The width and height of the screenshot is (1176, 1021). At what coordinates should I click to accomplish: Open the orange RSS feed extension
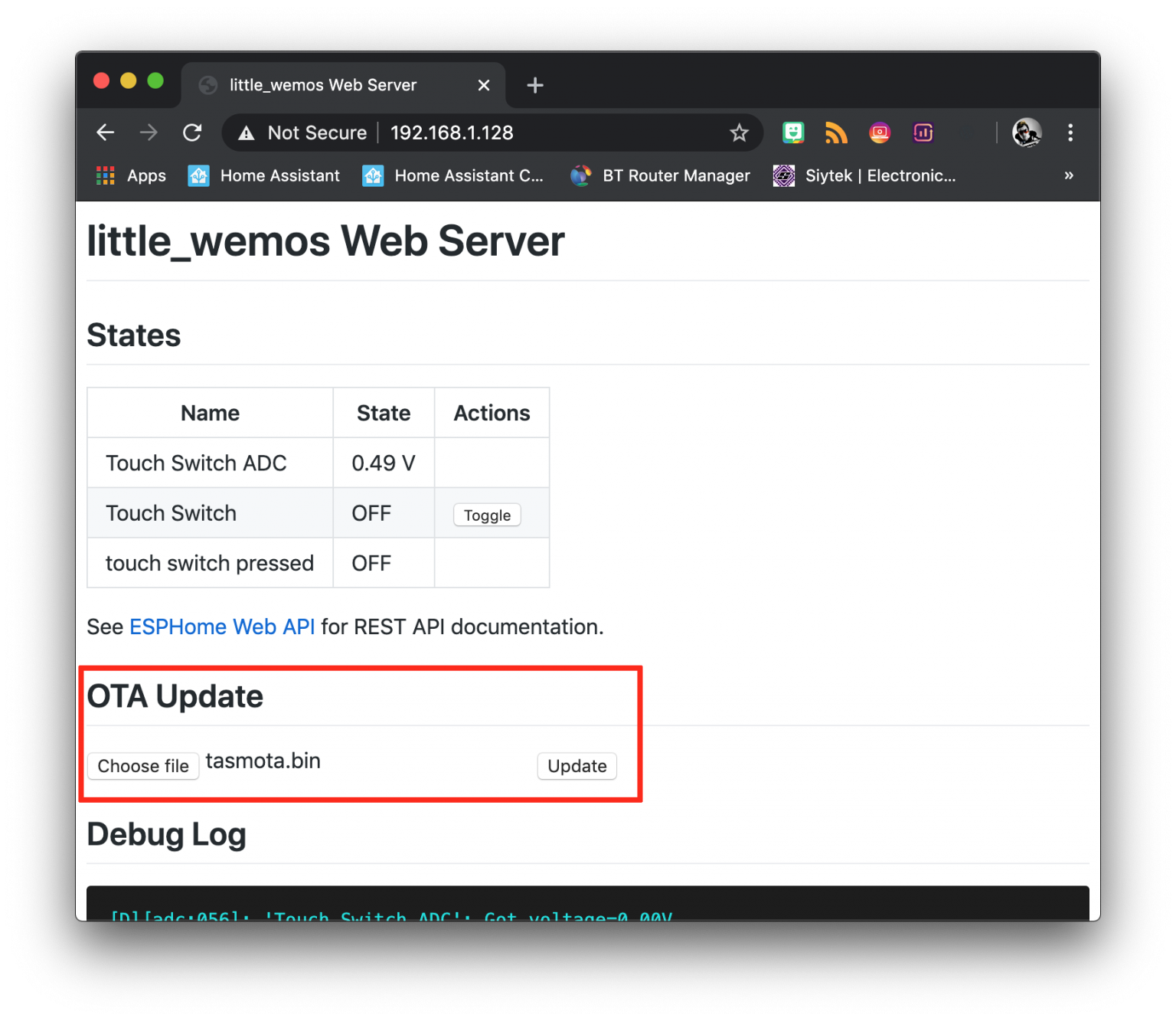click(x=836, y=133)
